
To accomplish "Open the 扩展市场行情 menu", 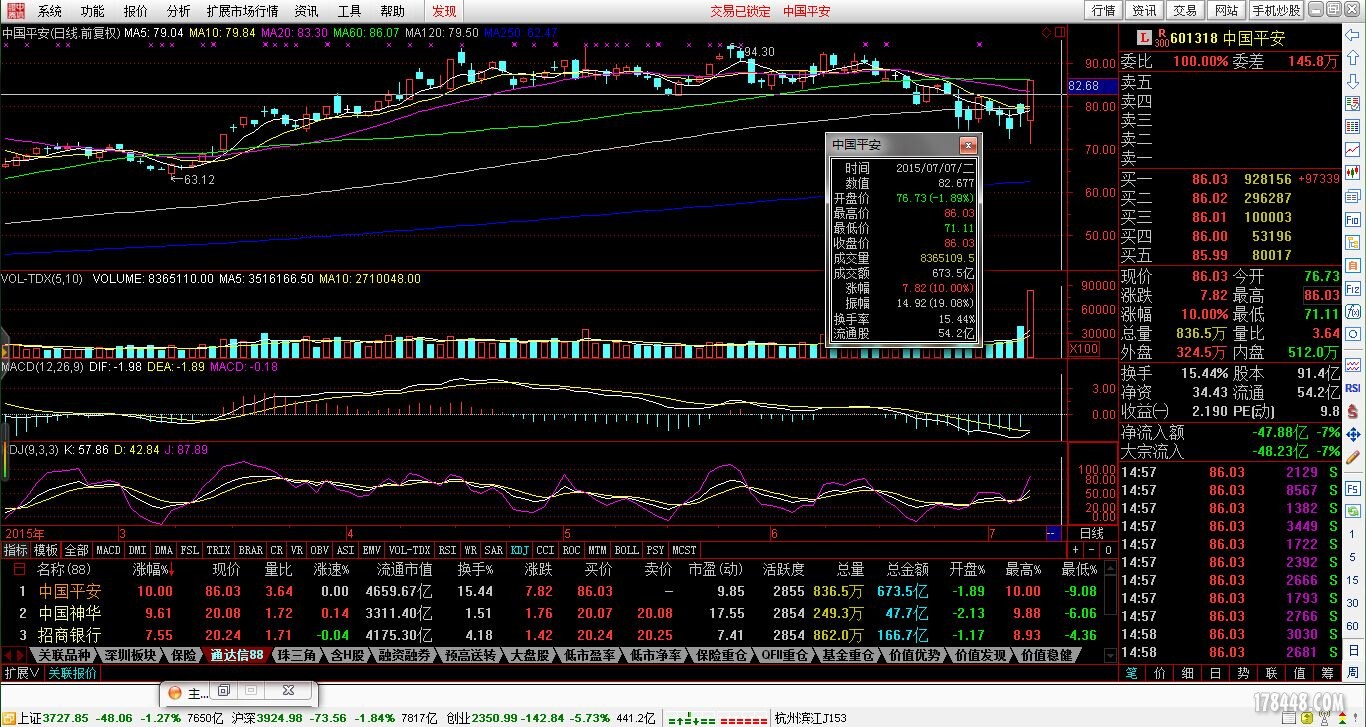I will 242,11.
